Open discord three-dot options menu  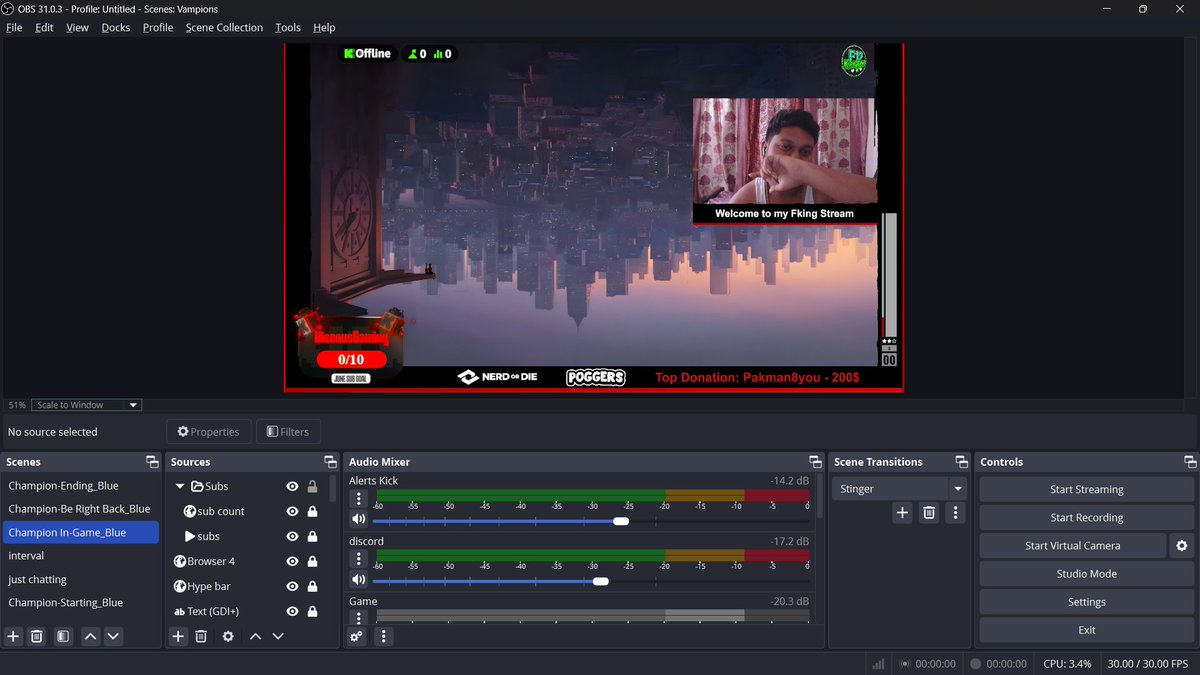[x=359, y=560]
